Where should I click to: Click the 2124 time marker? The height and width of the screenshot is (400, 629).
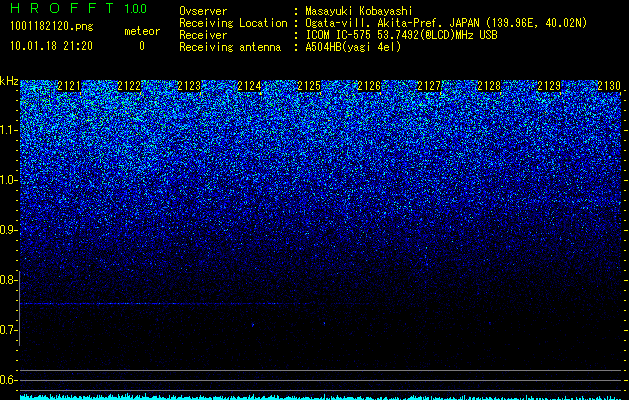tap(249, 86)
